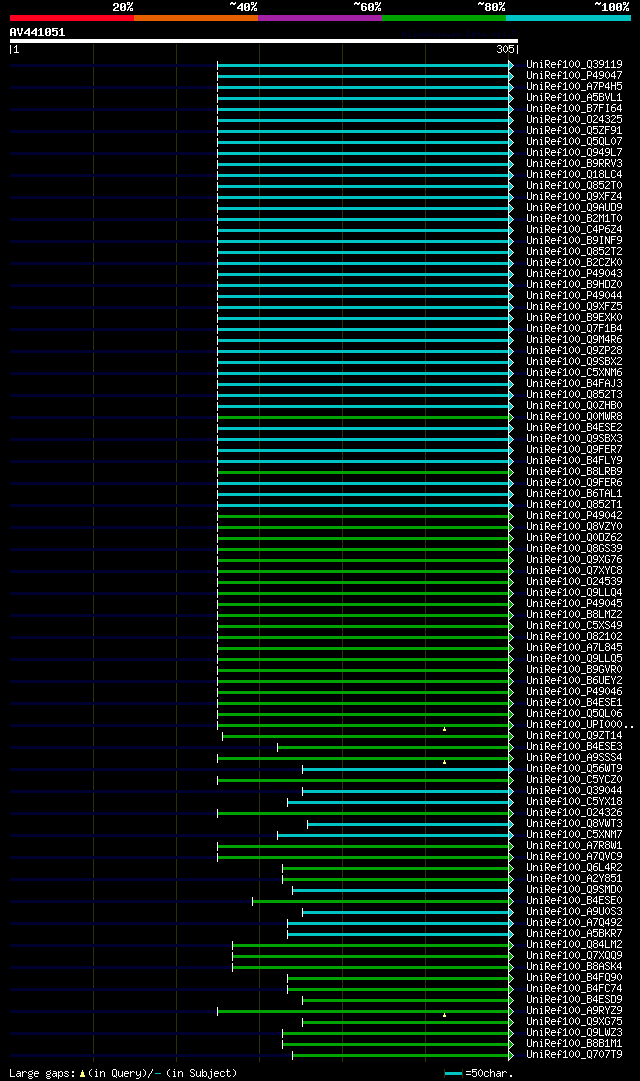Image resolution: width=640 pixels, height=1081 pixels.
Task: Select the purple ~60% legend segment
Action: 320,18
